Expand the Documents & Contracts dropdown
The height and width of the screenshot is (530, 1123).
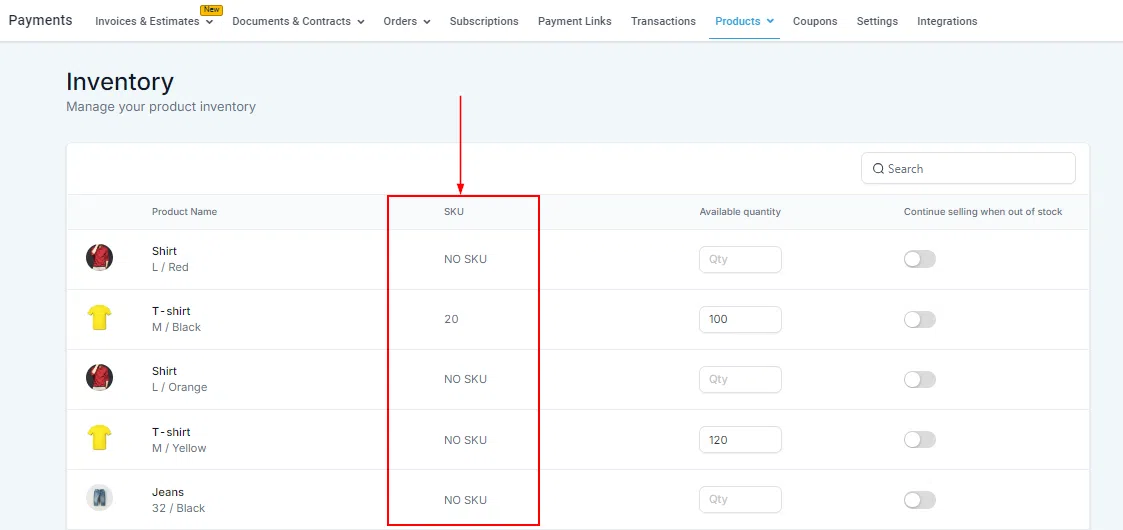coord(360,22)
